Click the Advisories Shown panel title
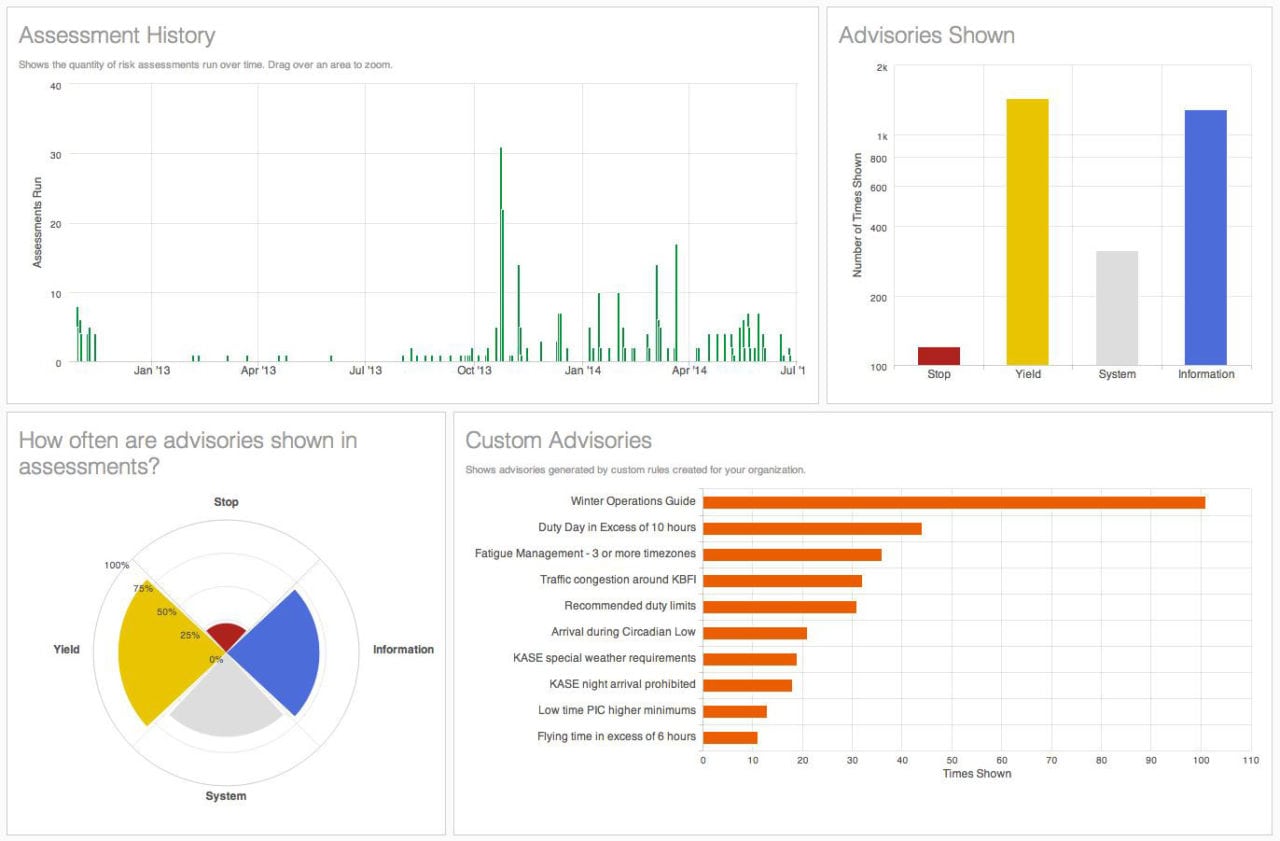This screenshot has width=1280, height=841. point(926,36)
